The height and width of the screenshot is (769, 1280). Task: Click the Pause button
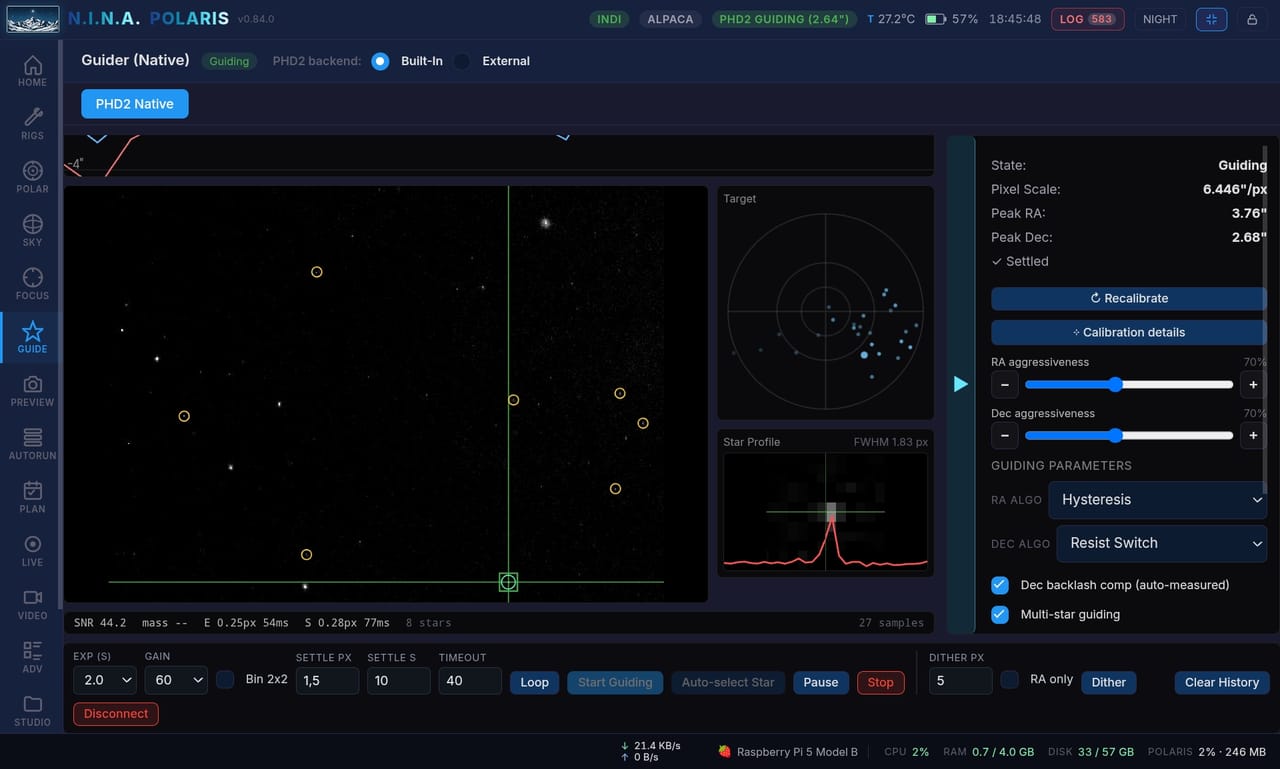tap(821, 682)
